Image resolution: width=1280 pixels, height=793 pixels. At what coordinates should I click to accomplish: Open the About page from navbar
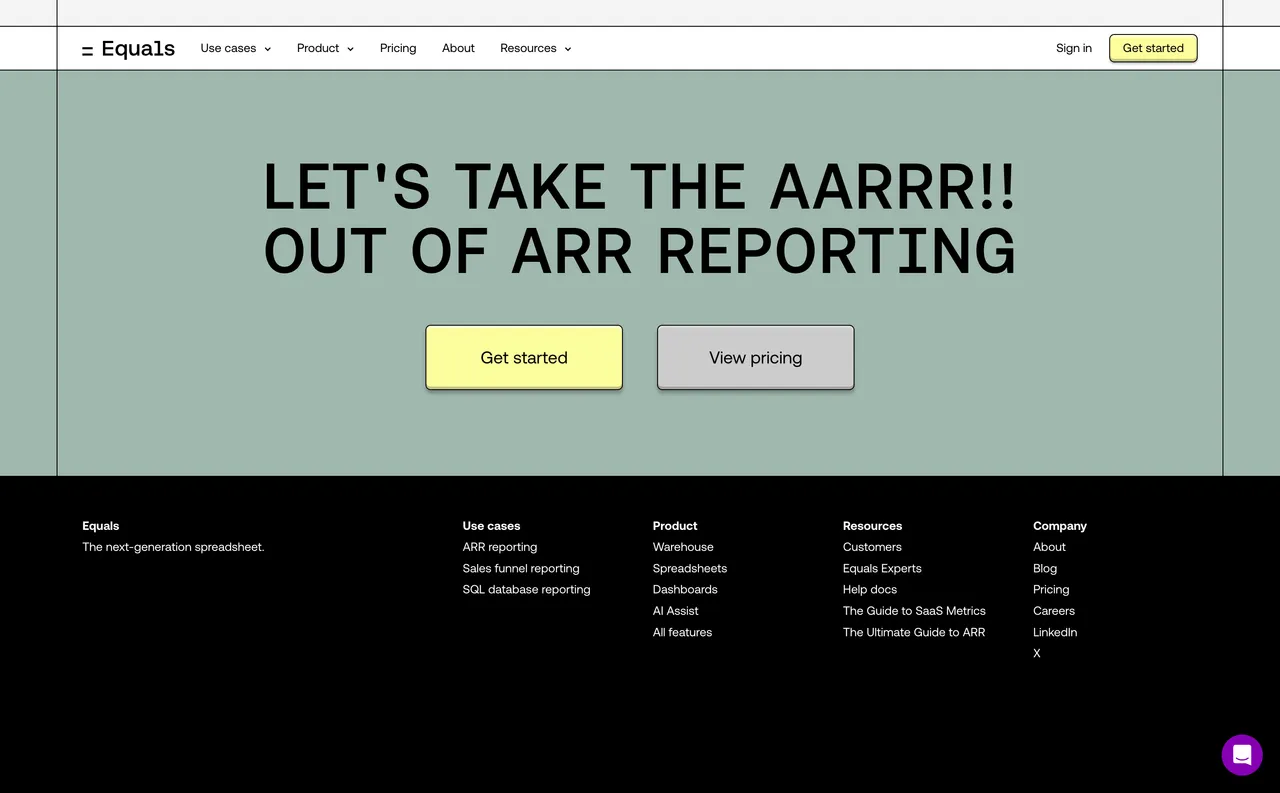pos(458,48)
